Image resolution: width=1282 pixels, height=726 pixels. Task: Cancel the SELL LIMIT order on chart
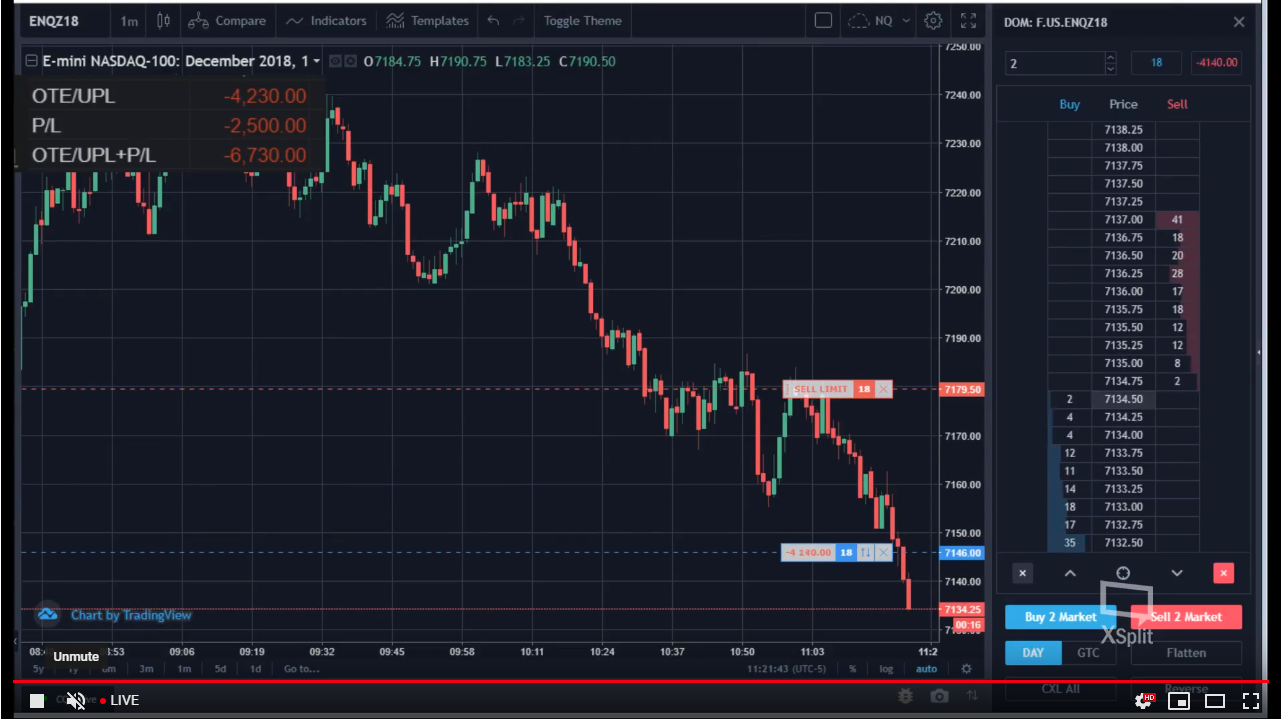pos(883,389)
